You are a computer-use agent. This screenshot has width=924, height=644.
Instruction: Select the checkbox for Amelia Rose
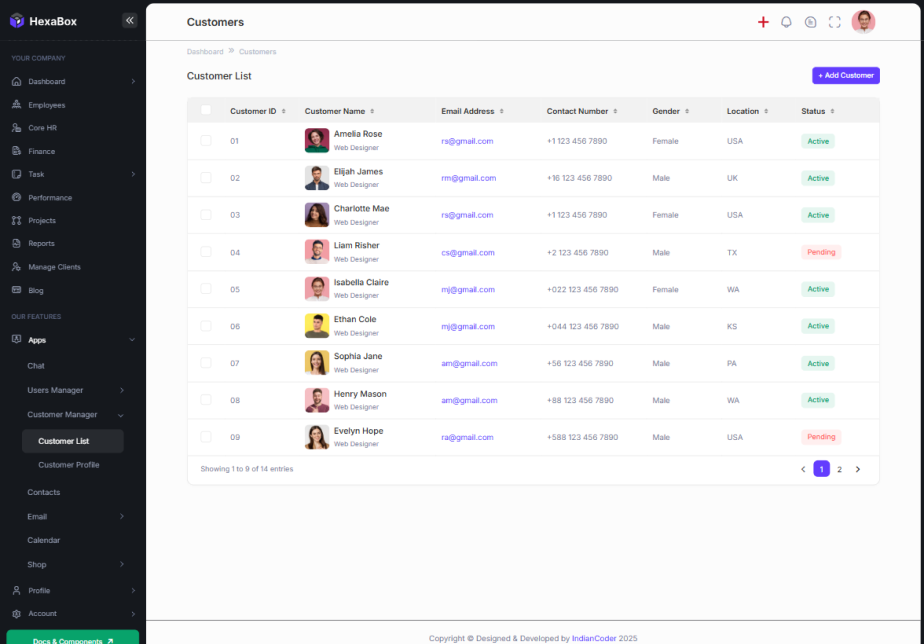coord(206,141)
